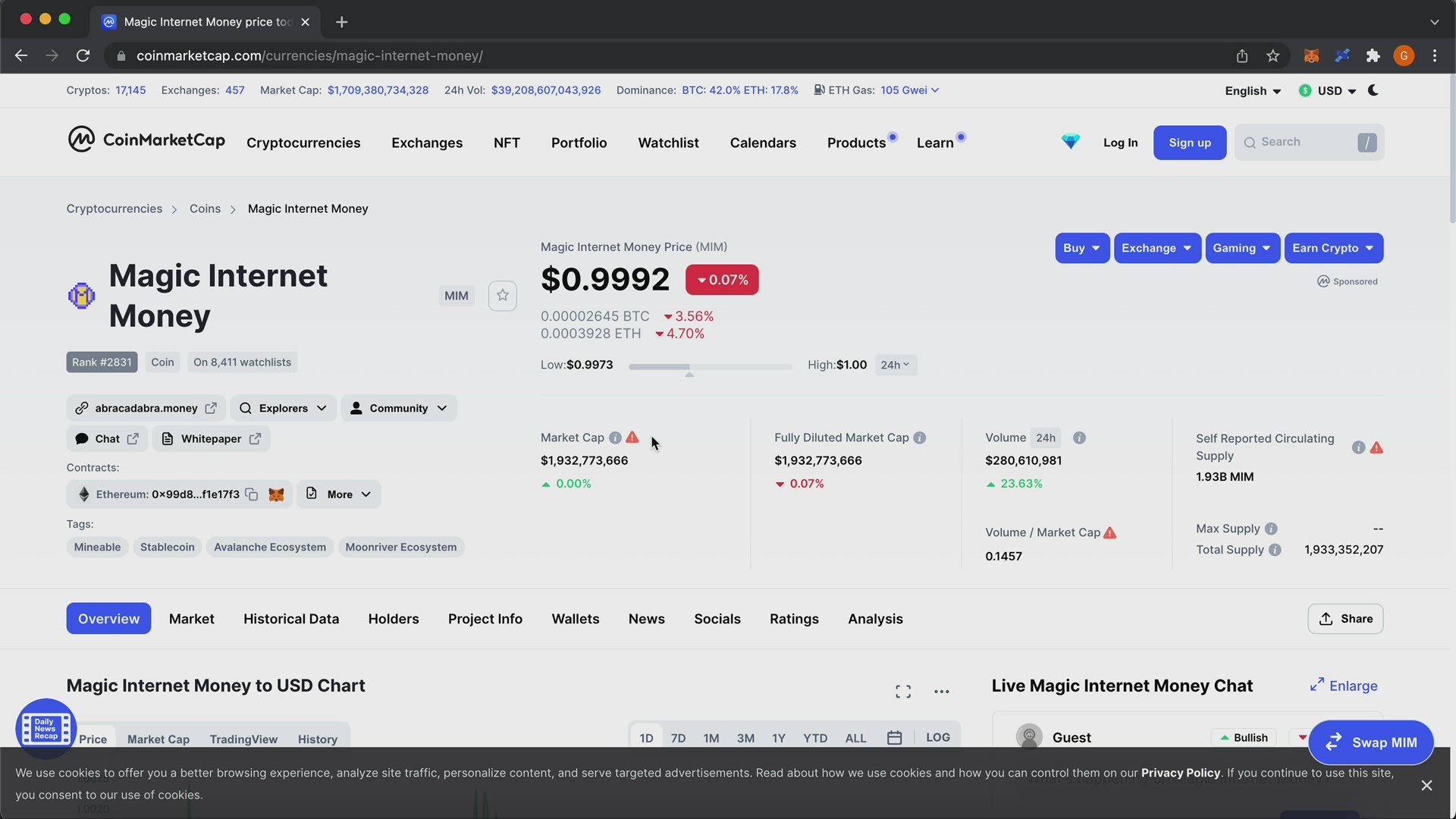Click Market Cap info icon

(615, 438)
